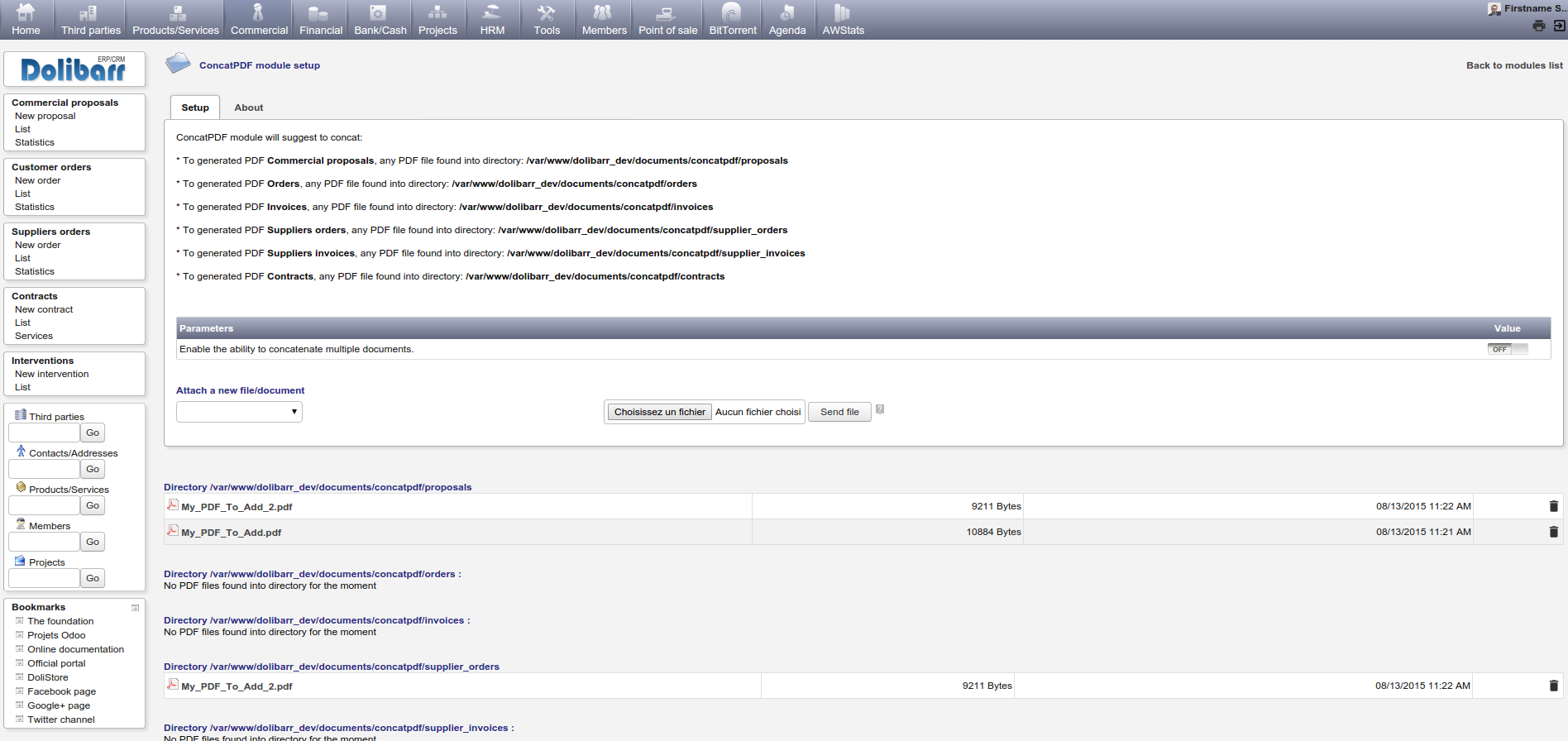Switch to the About tab
Viewport: 1568px width, 741px height.
click(x=248, y=108)
